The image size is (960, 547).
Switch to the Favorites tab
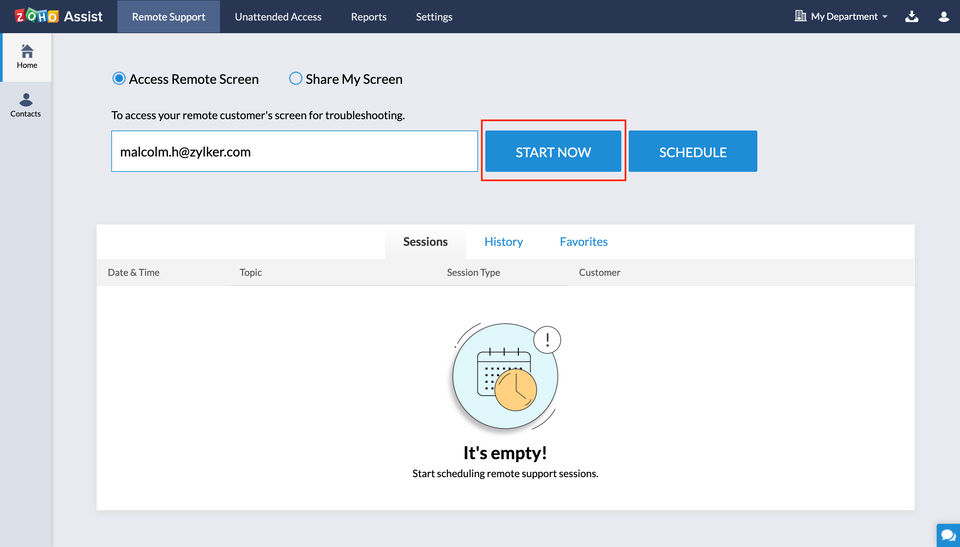click(583, 242)
